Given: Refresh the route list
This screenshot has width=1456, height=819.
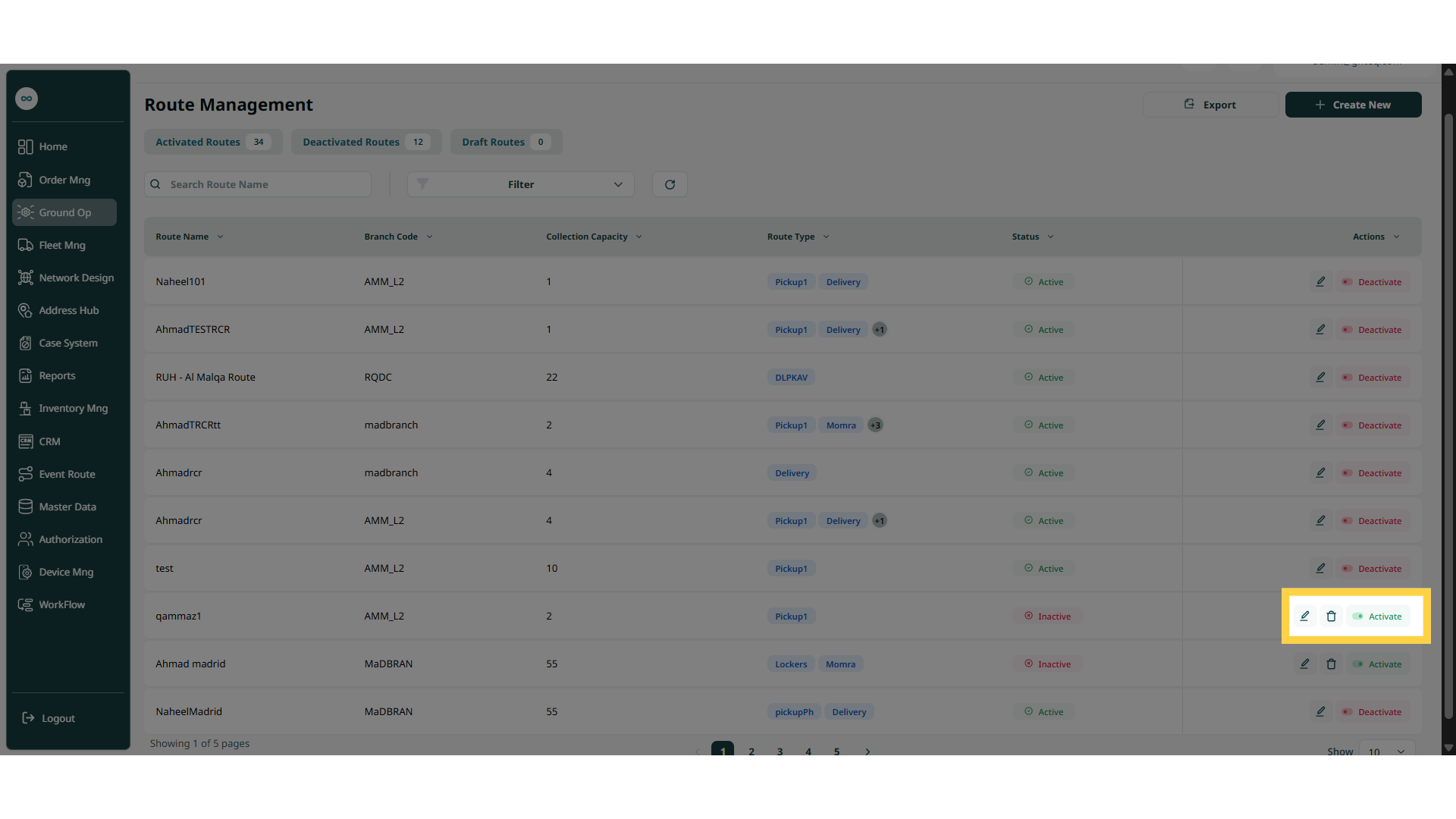Looking at the screenshot, I should [x=670, y=184].
